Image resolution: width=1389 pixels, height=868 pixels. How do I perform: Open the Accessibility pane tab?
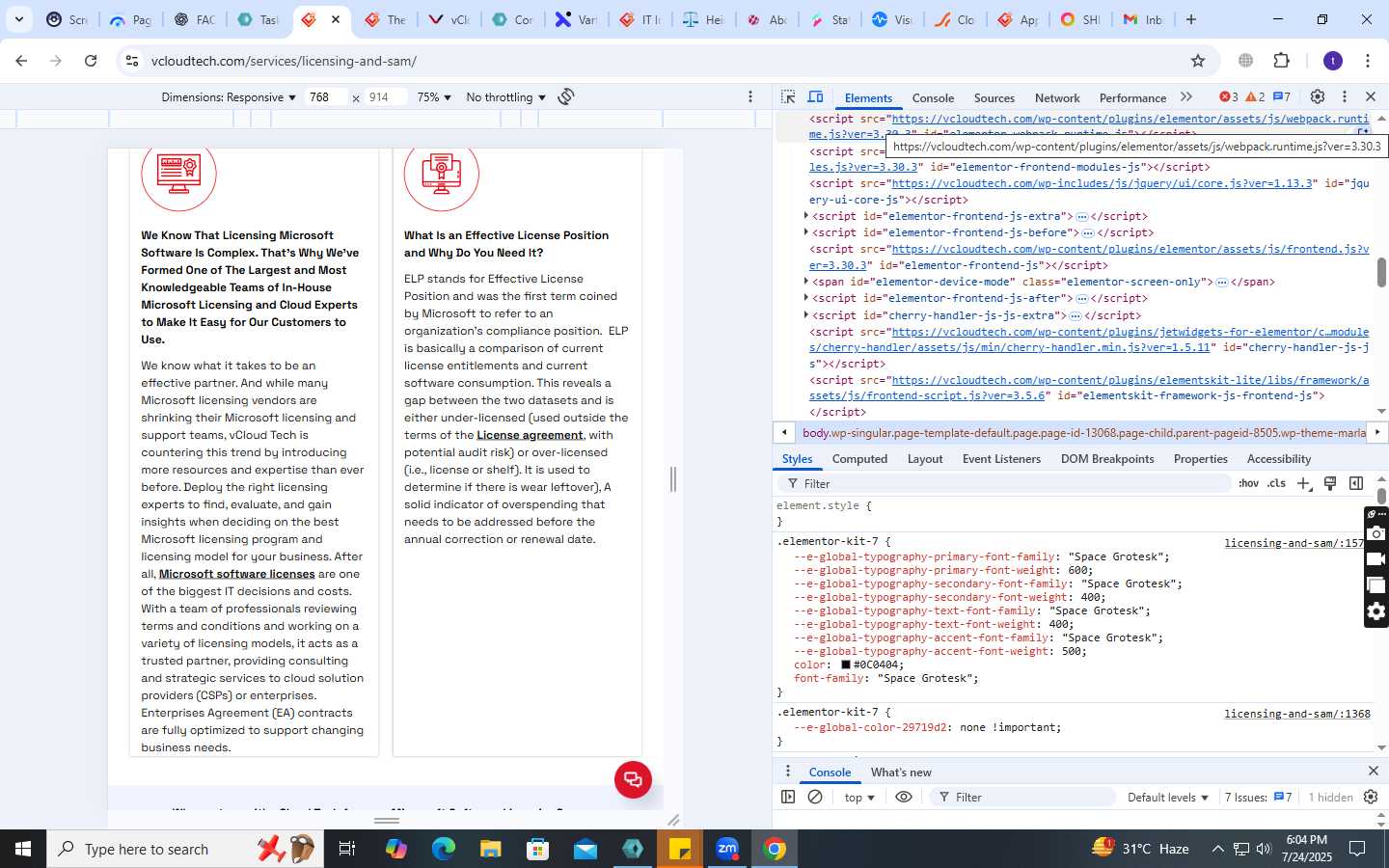[x=1279, y=459]
